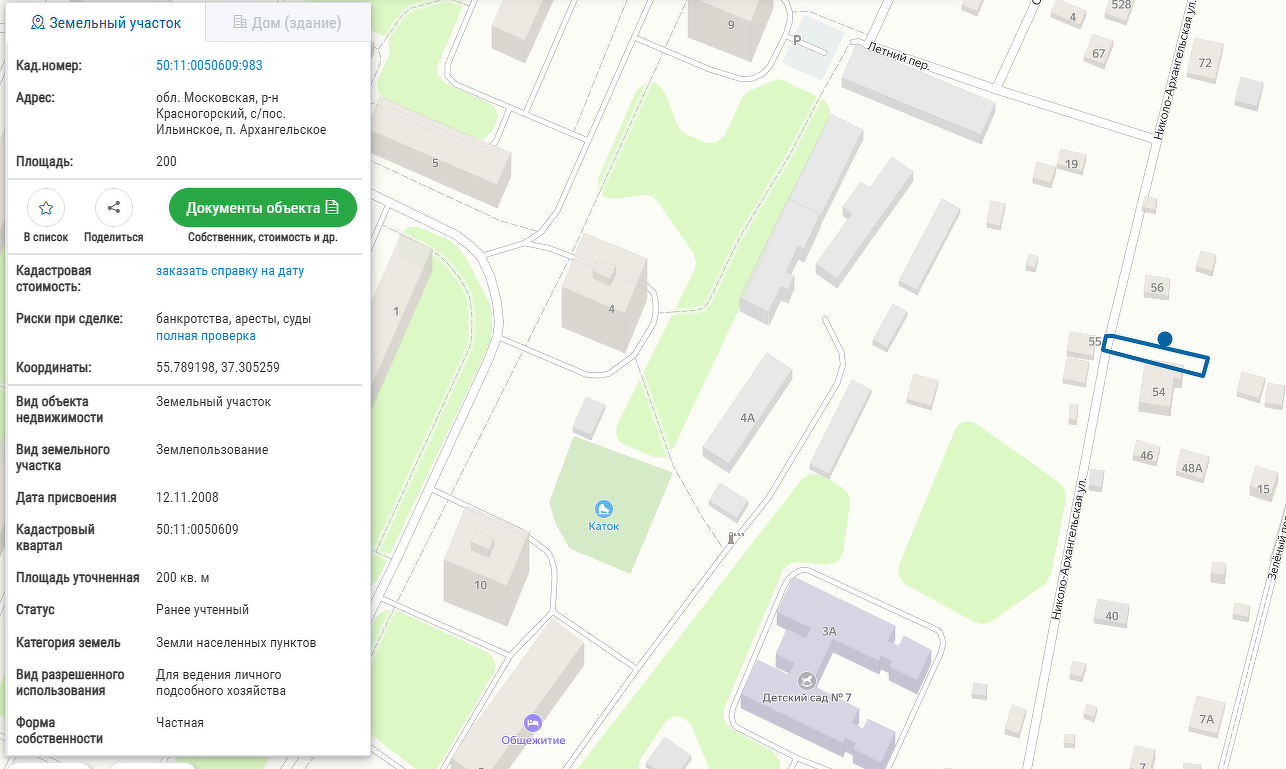Screen dimensions: 1286x769
Task: Click the Общежитие dormitory bed icon
Action: pos(533,722)
